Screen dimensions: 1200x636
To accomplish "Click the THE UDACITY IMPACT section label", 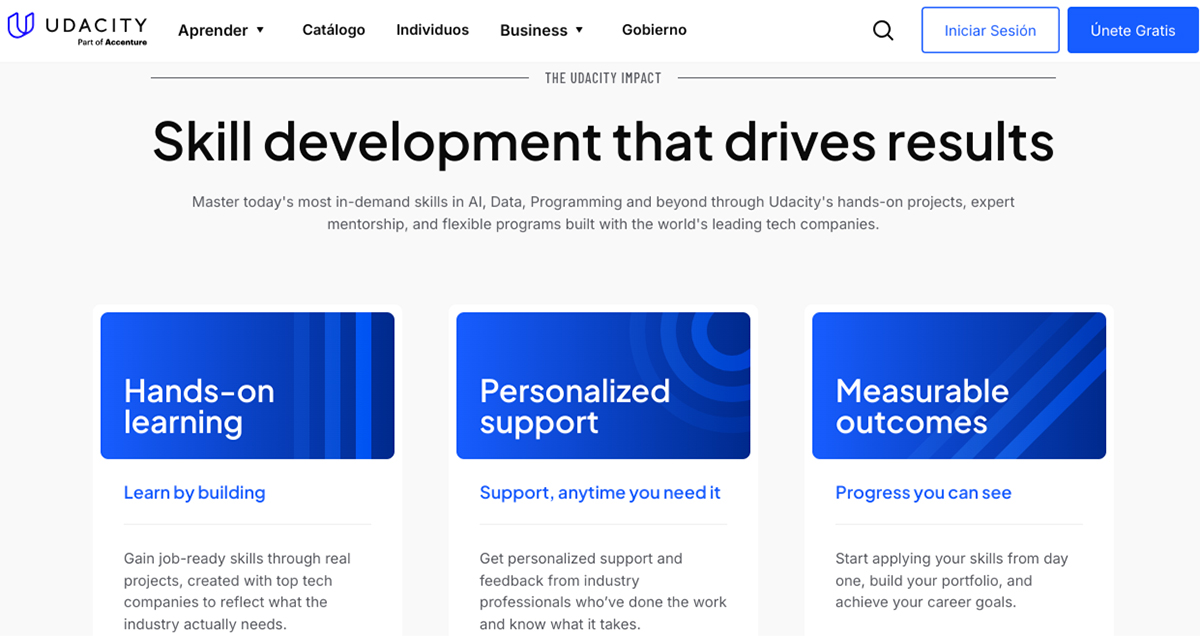I will [x=603, y=78].
